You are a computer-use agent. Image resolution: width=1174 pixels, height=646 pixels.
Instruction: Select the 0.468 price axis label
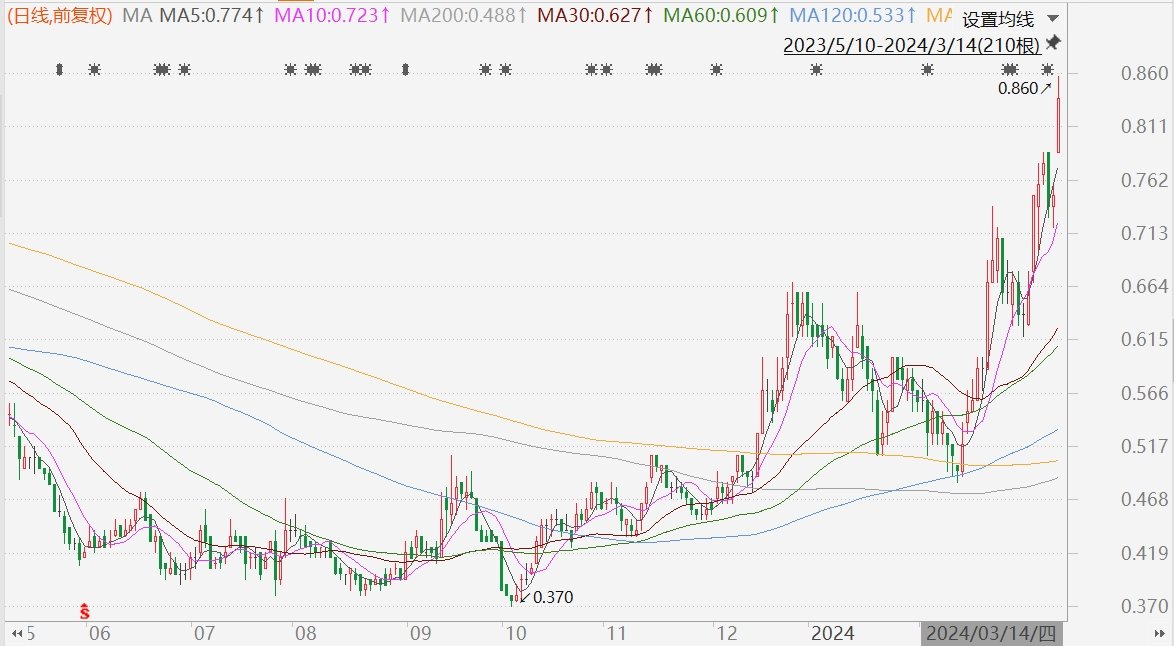pos(1144,499)
